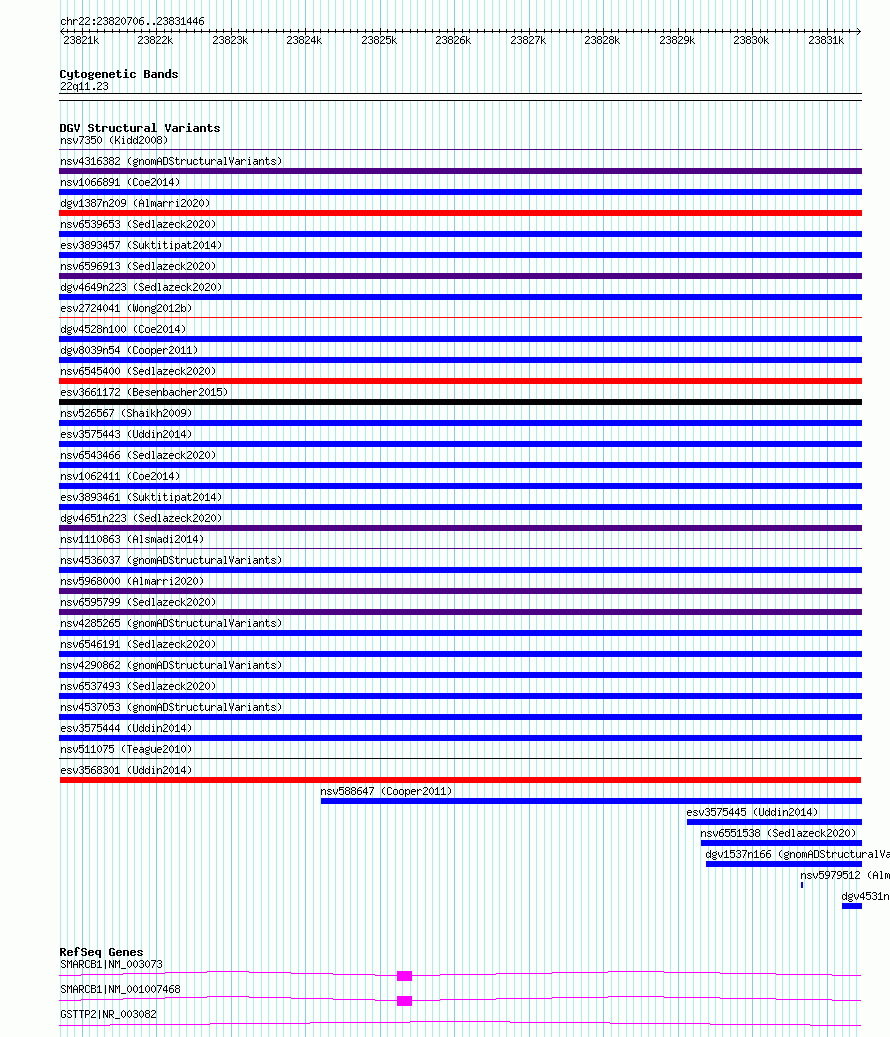Open variant esv3893461 (Suktitipat2014)

(141, 497)
